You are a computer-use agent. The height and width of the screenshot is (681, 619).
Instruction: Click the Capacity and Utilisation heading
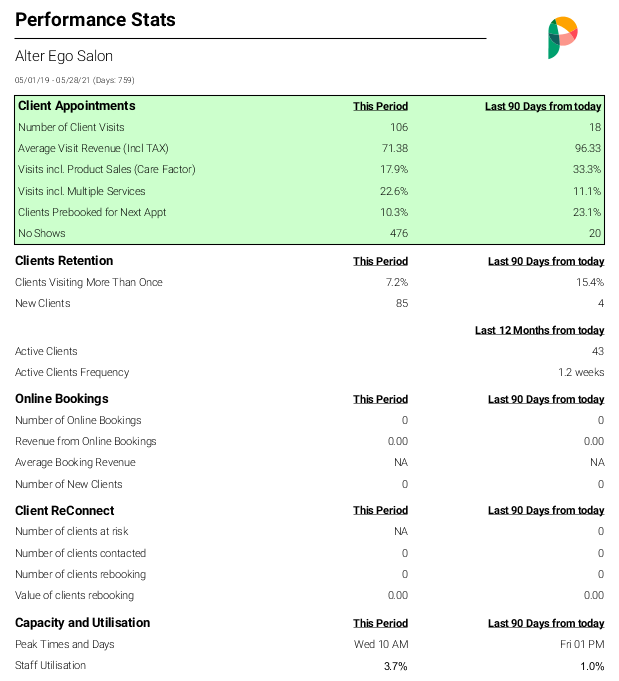click(83, 623)
